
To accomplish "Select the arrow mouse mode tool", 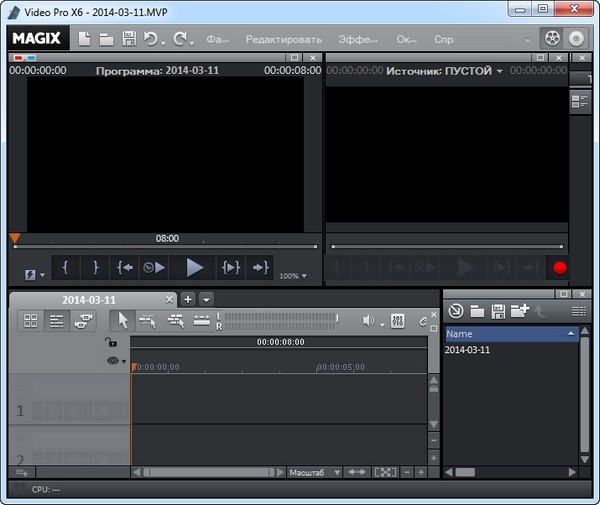I will click(122, 321).
